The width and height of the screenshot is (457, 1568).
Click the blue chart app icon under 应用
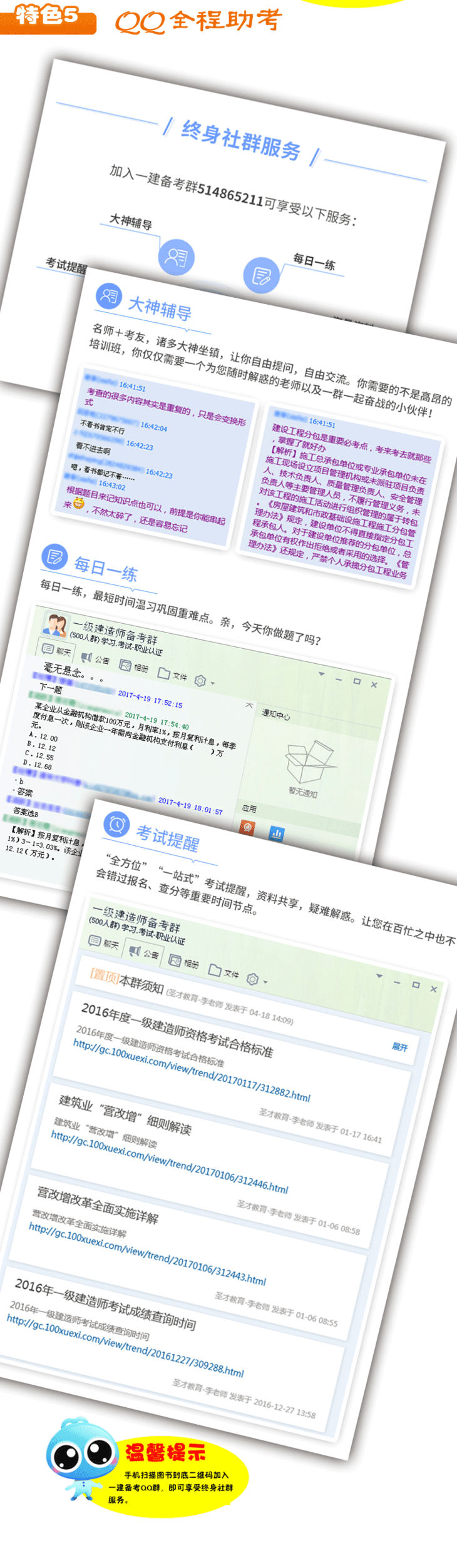[276, 833]
